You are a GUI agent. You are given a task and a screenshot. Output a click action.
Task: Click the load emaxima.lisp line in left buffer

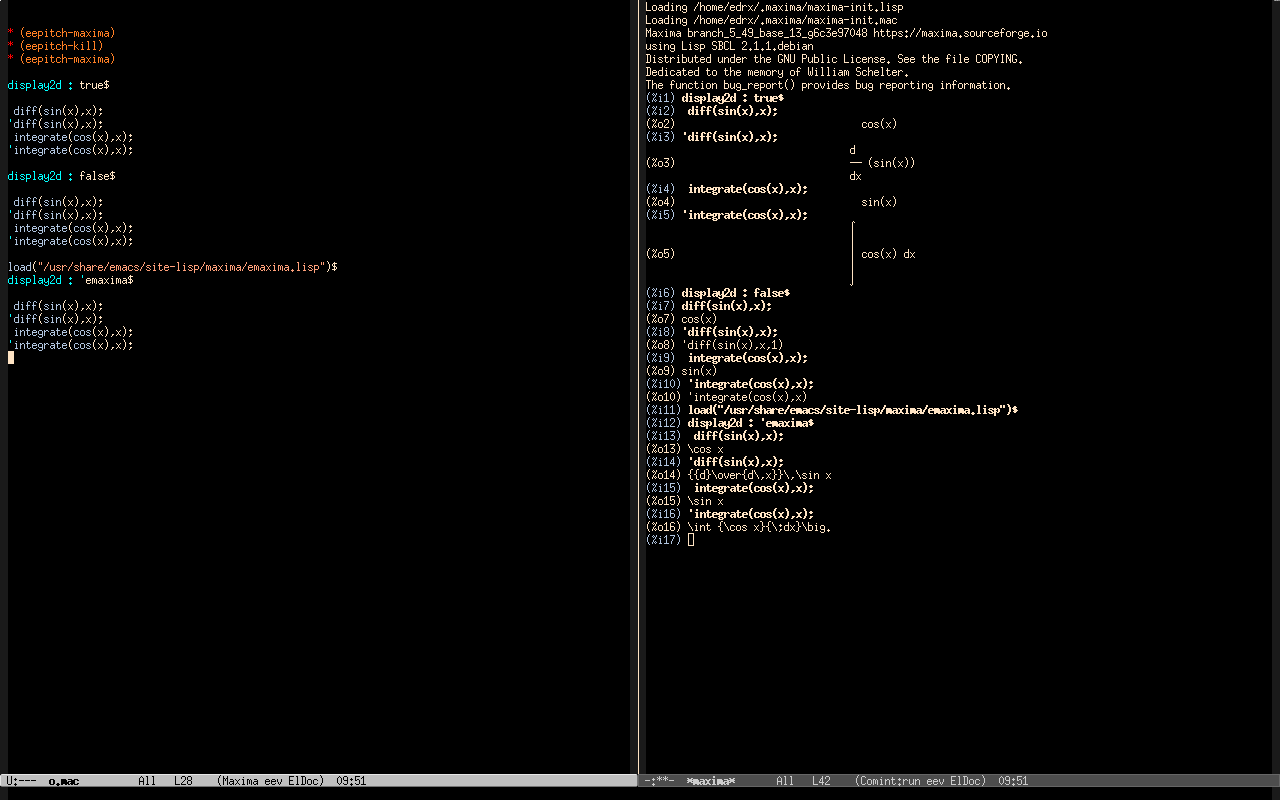172,267
